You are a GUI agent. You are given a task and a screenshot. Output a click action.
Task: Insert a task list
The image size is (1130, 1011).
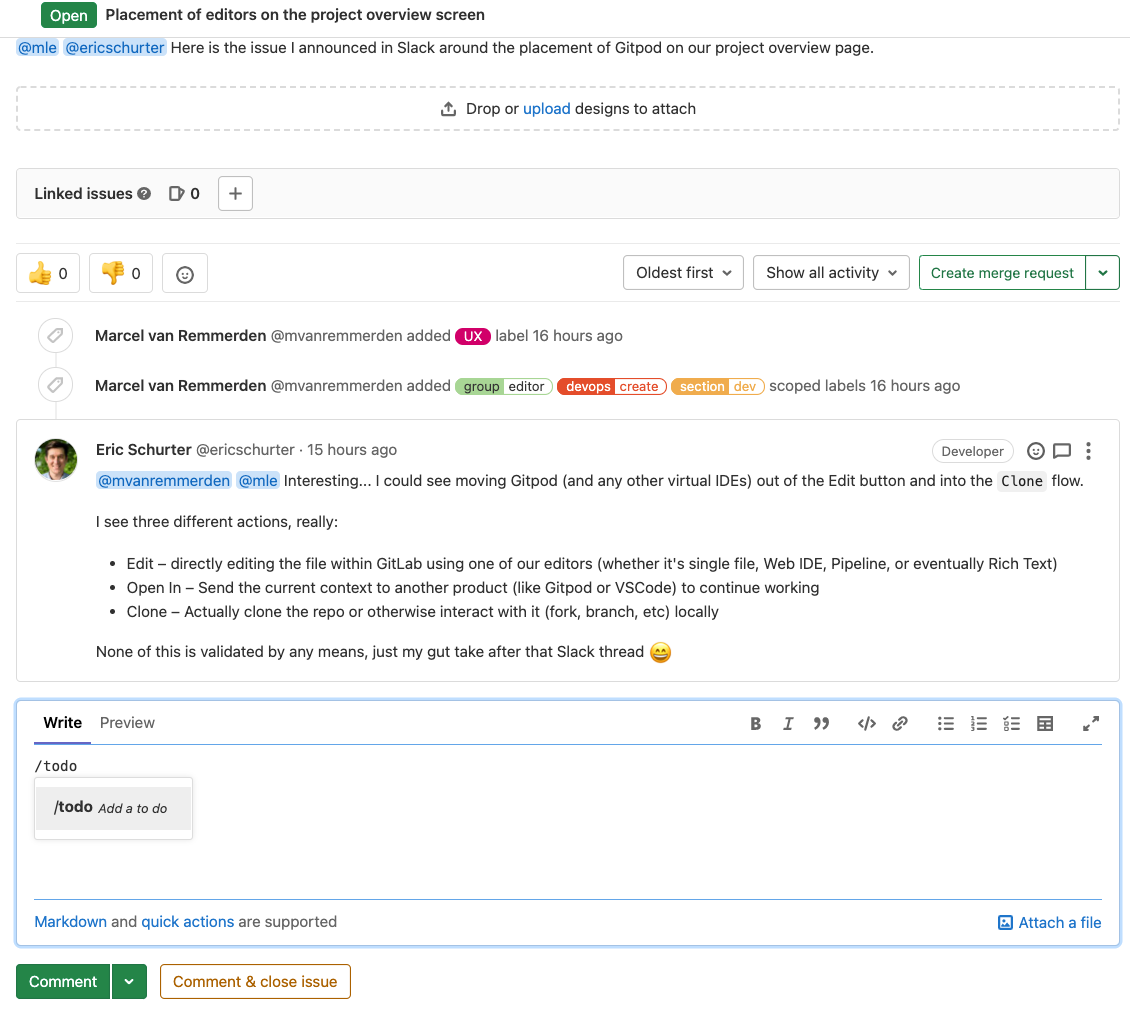click(1012, 724)
